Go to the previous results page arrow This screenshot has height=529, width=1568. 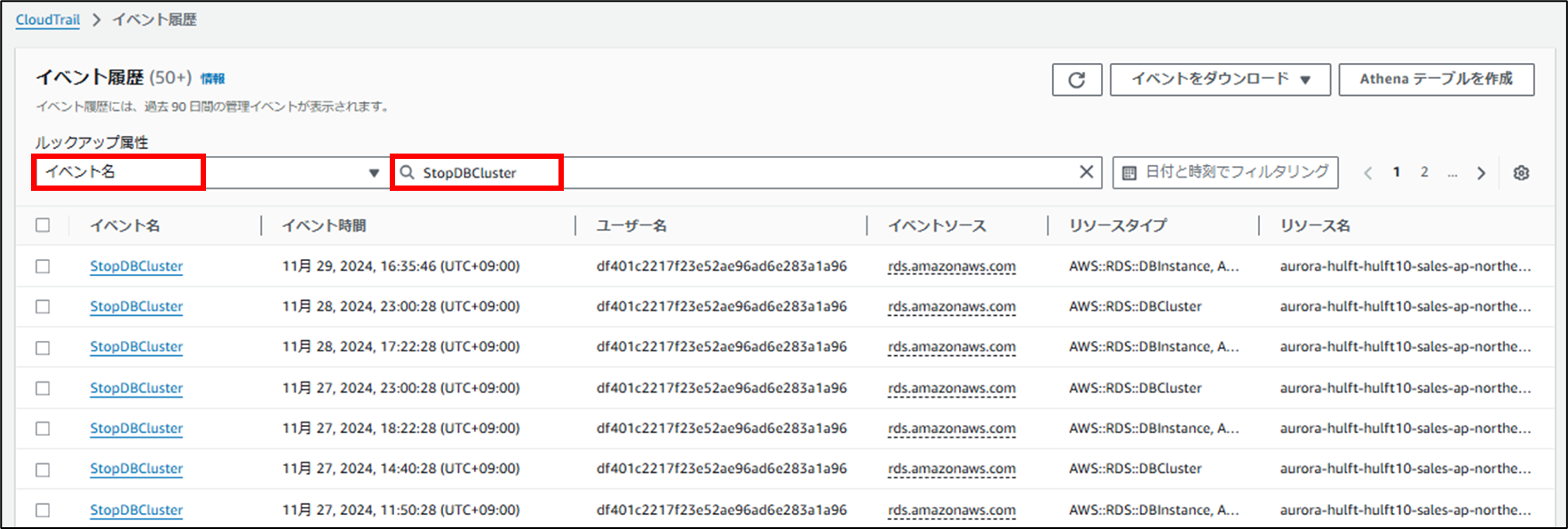[x=1368, y=173]
